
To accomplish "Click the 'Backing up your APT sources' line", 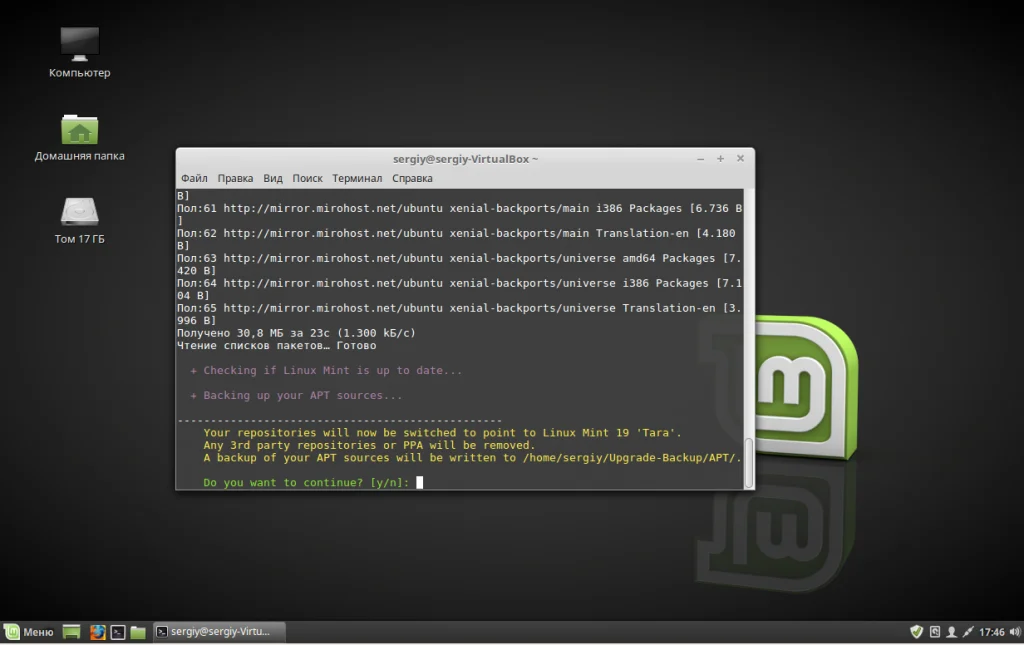I will tap(296, 395).
